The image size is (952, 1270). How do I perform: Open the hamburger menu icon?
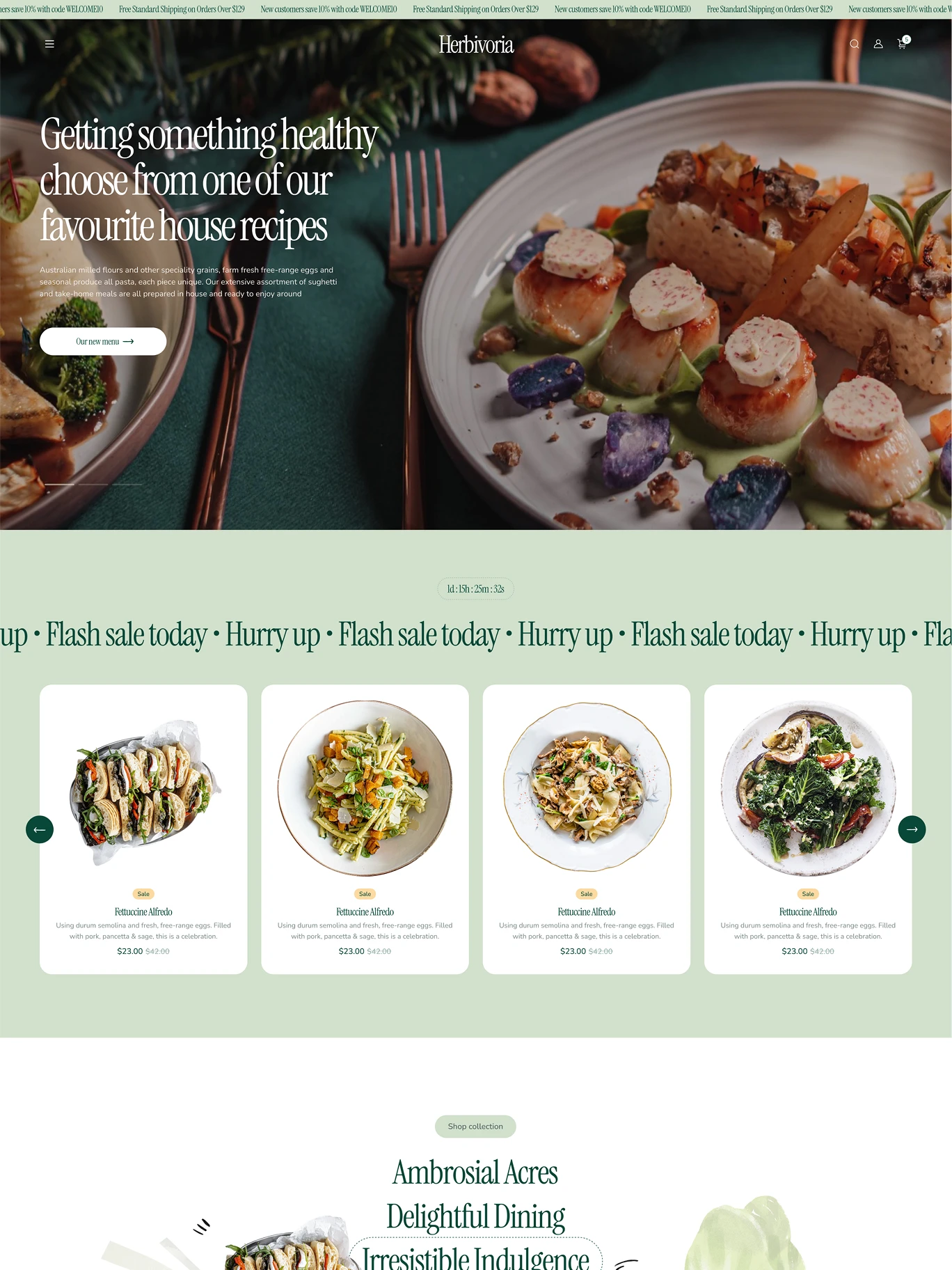[49, 44]
